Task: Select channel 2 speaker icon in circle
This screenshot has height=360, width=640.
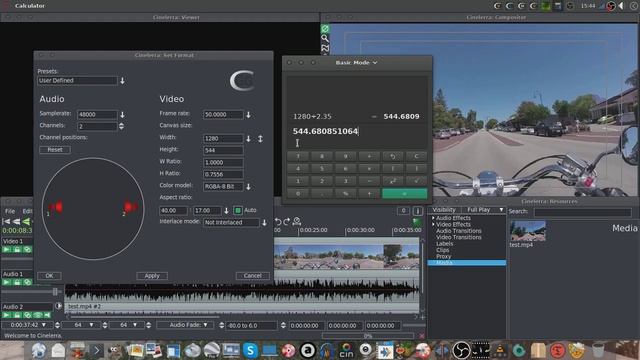Action: [130, 207]
